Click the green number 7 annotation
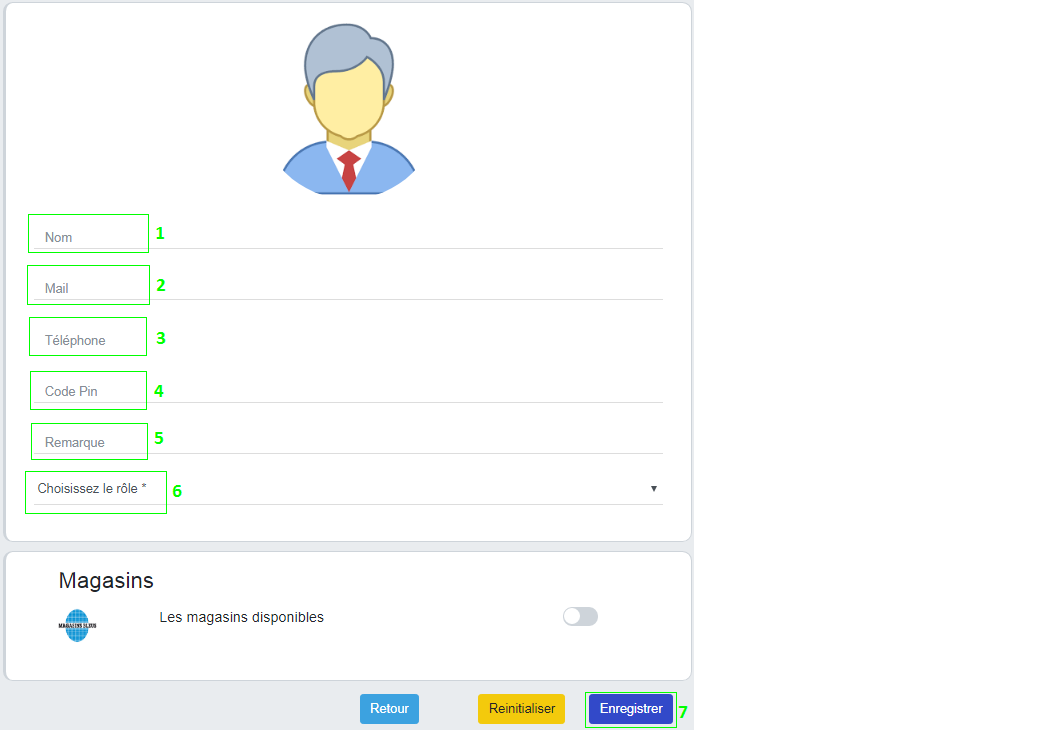The height and width of the screenshot is (730, 1046). pyautogui.click(x=683, y=712)
